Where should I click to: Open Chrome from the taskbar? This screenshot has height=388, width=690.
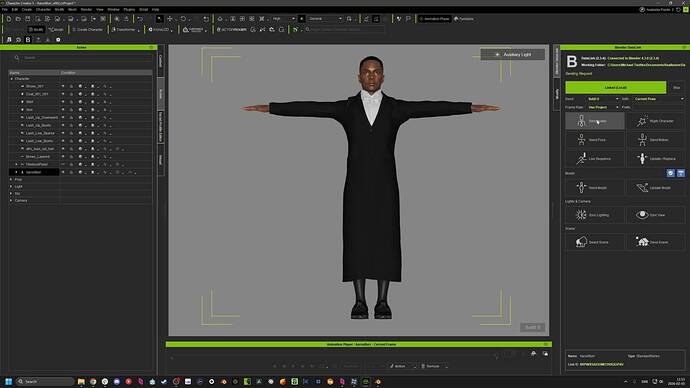tap(93, 381)
